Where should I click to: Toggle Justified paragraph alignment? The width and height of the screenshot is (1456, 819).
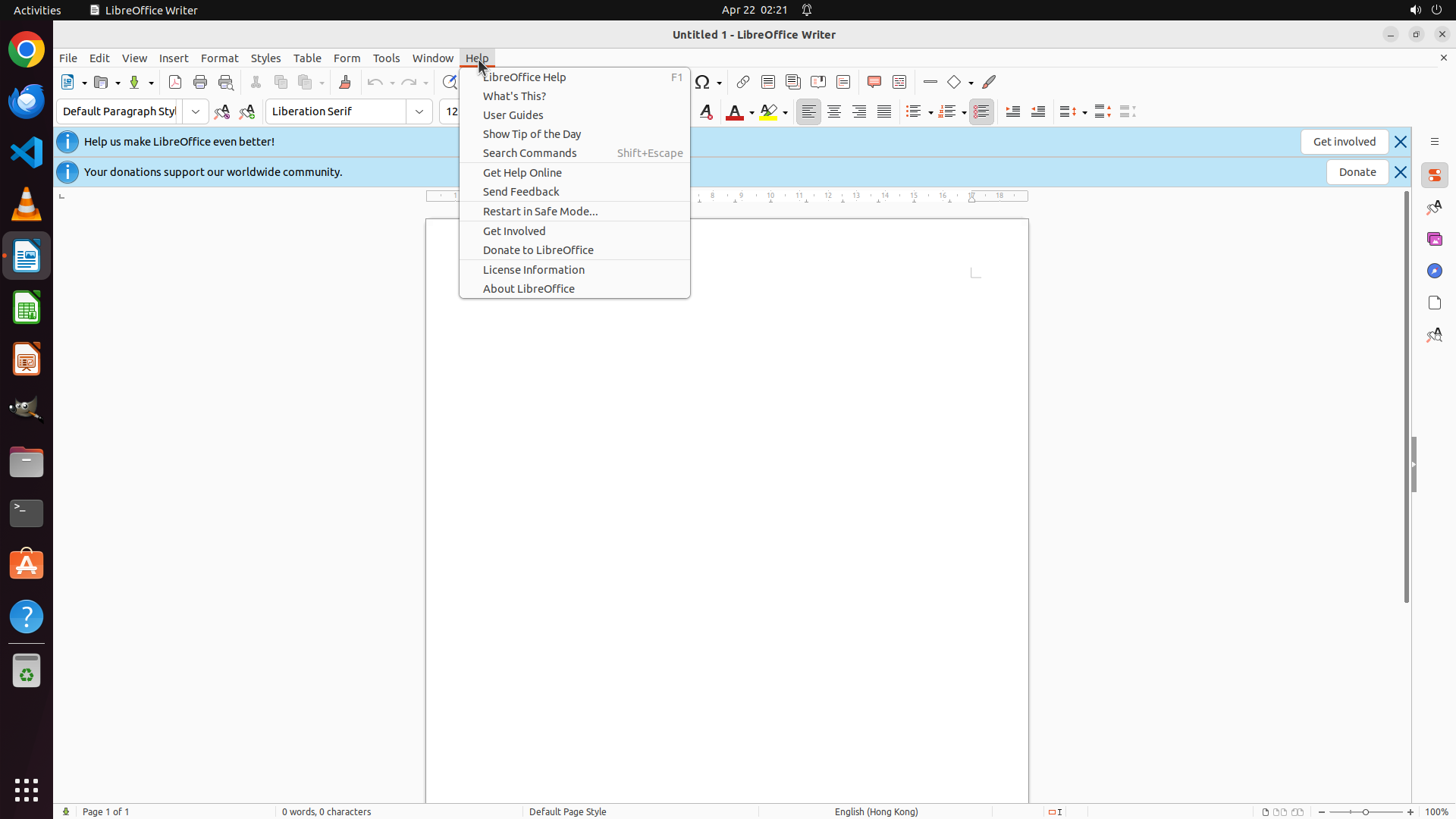pos(884,111)
